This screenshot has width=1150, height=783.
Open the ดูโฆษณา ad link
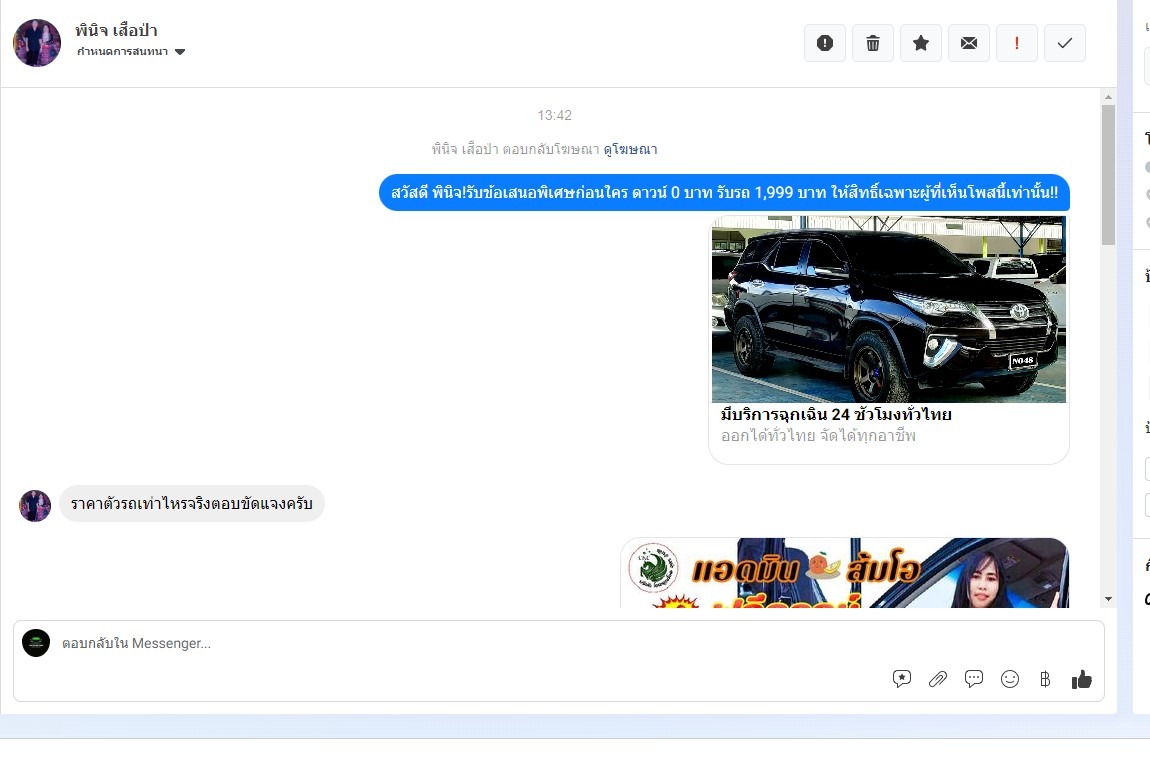(x=630, y=149)
